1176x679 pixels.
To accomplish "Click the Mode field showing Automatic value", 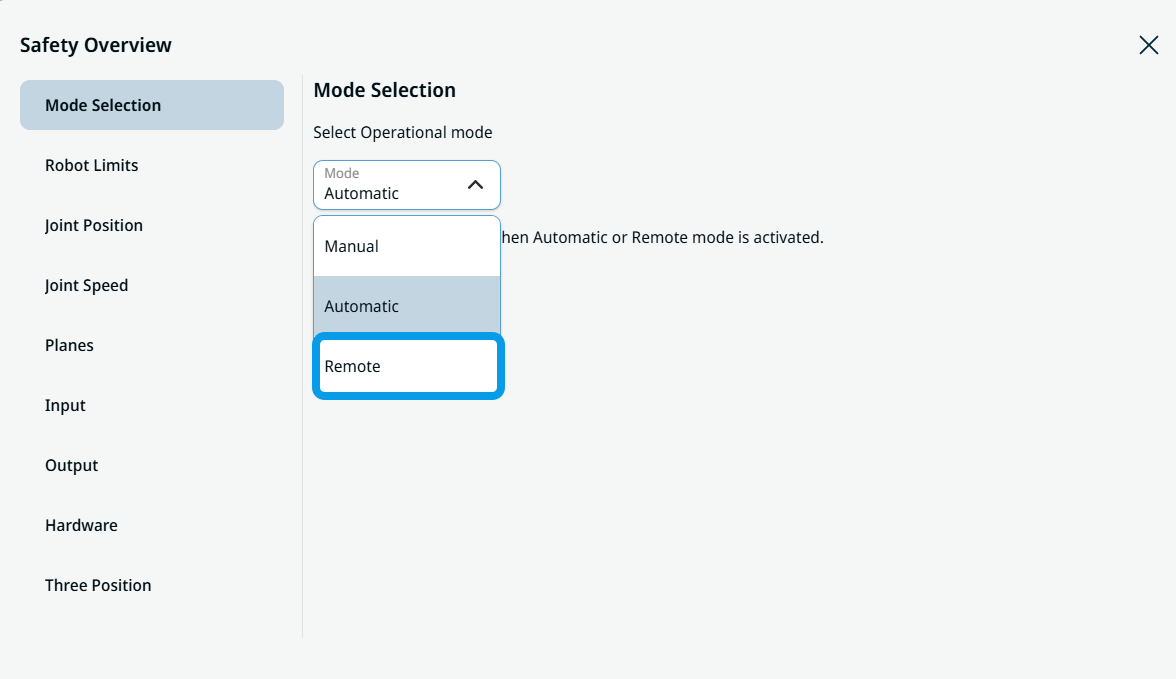I will pos(406,185).
